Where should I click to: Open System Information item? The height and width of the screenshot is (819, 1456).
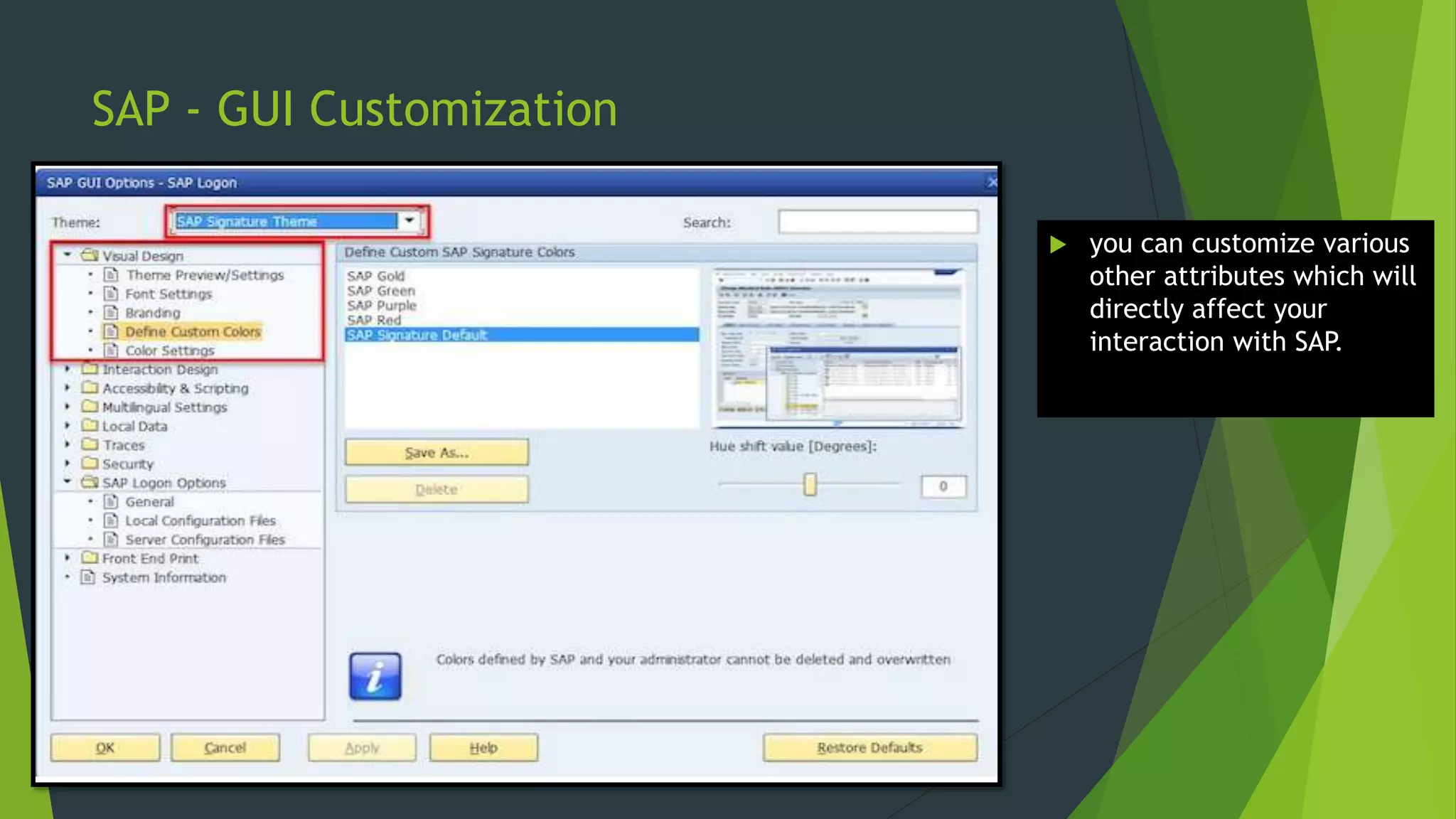click(164, 578)
